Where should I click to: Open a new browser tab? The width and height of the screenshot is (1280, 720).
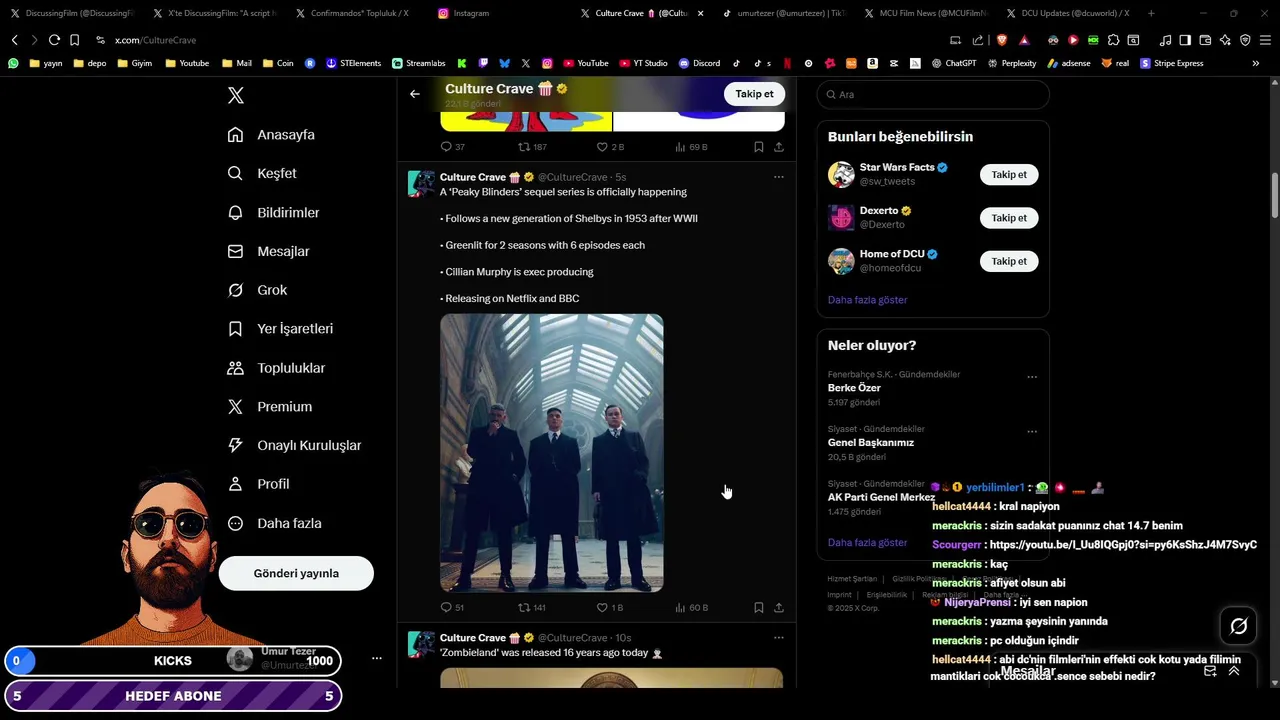1151,13
